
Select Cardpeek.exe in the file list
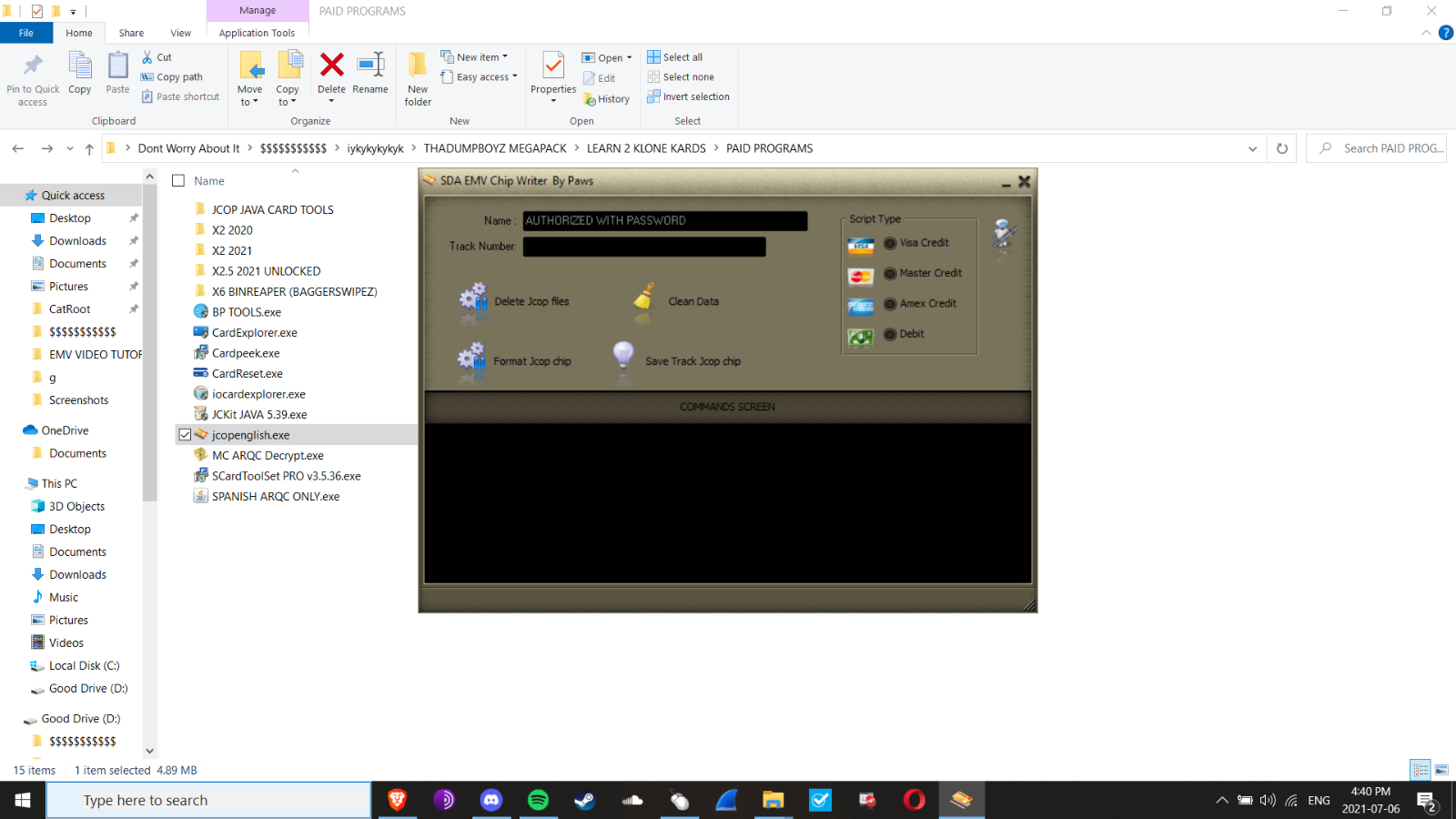(246, 353)
